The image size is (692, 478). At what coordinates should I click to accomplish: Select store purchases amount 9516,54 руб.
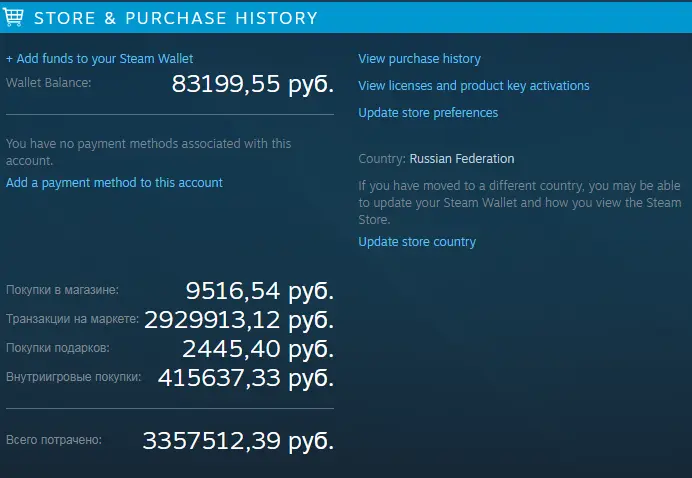pos(260,291)
